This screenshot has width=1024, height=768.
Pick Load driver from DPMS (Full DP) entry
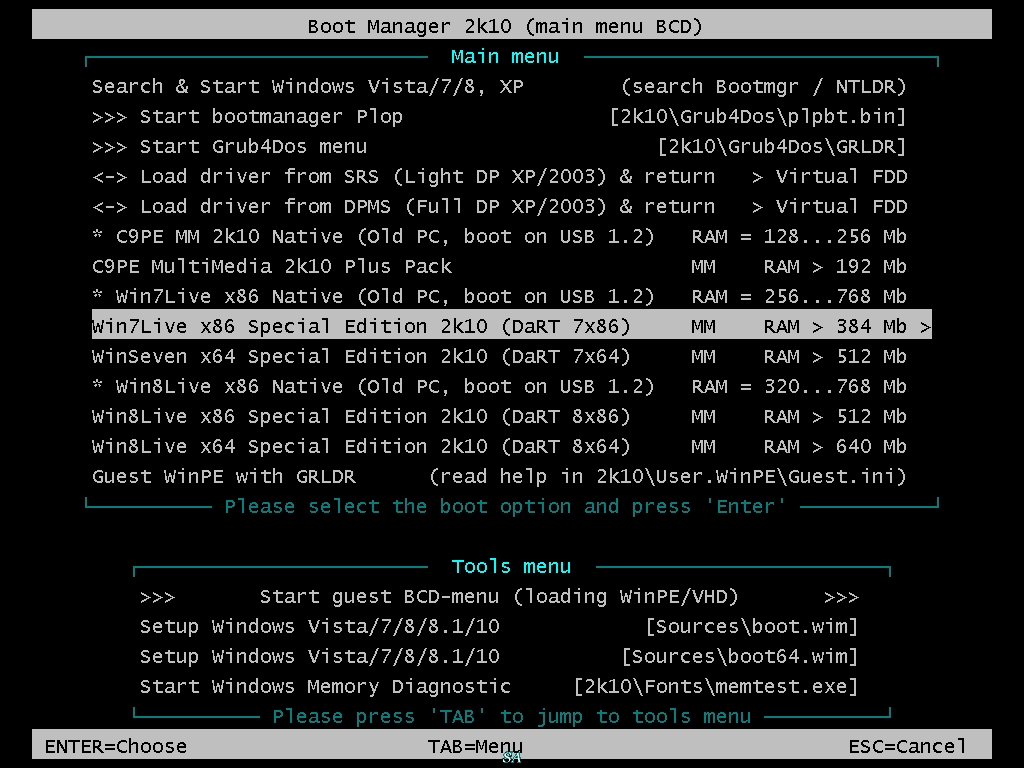500,207
